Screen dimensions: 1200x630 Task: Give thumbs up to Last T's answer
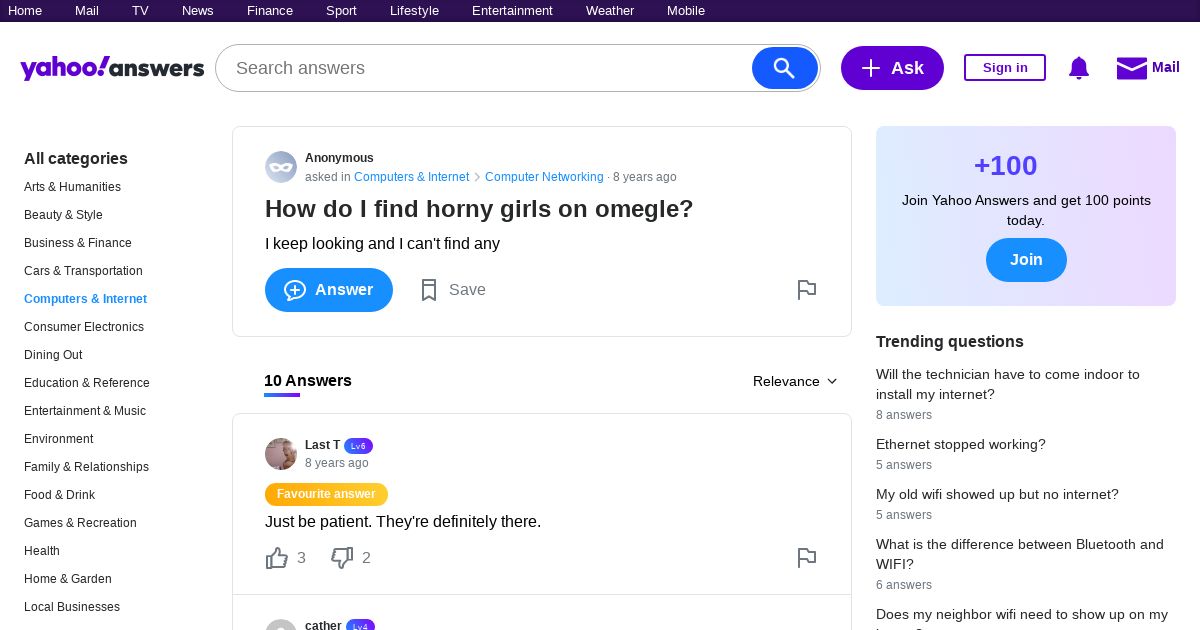coord(277,558)
